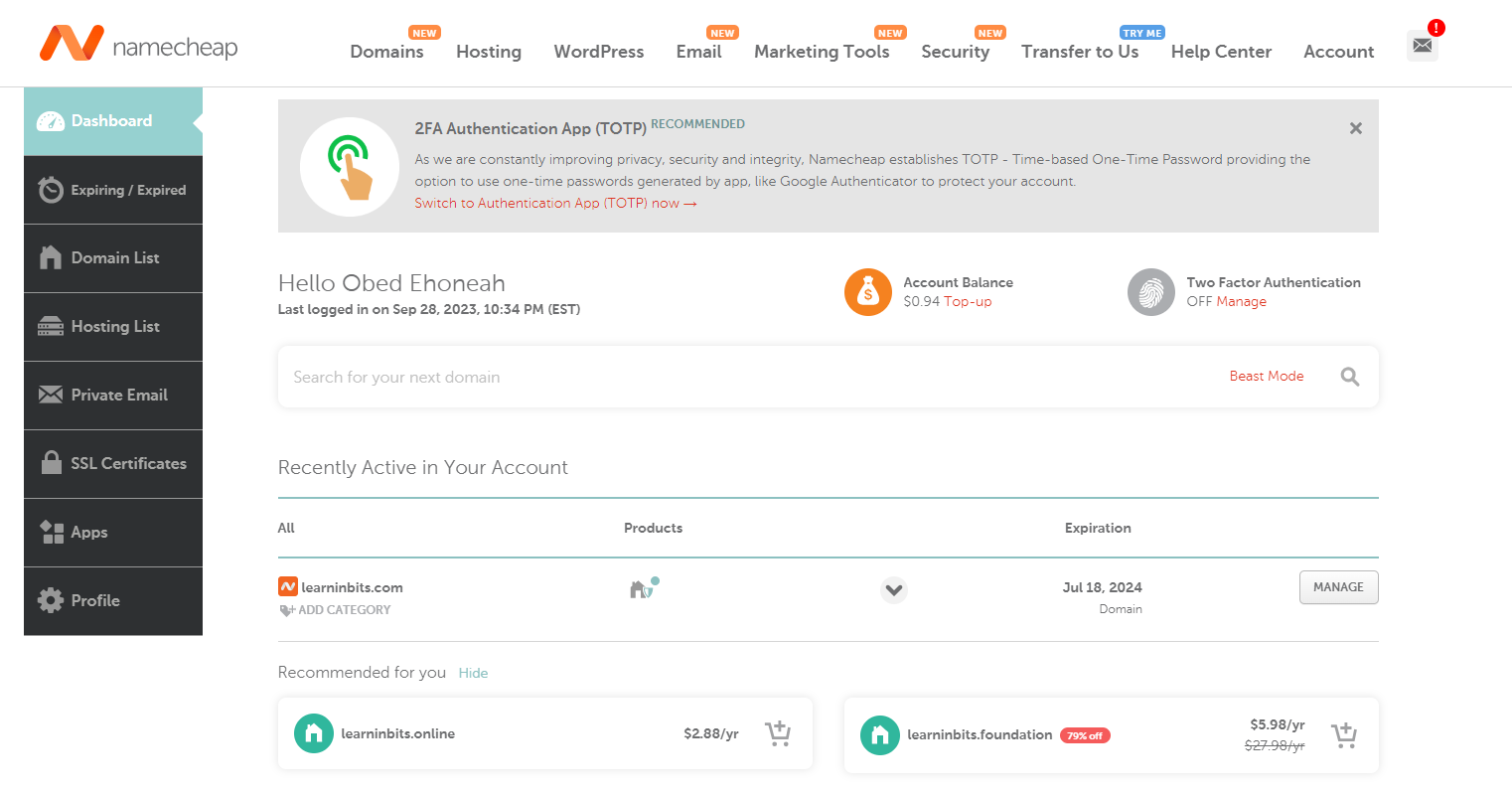The image size is (1512, 797).
Task: Open the WordPress menu
Action: (x=599, y=52)
